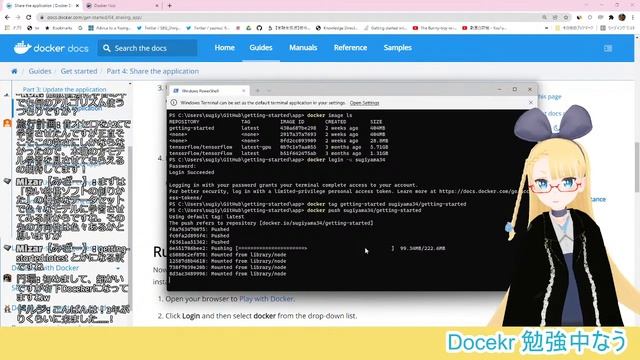The width and height of the screenshot is (640, 360).
Task: Open the Get started breadcrumb link
Action: (79, 71)
